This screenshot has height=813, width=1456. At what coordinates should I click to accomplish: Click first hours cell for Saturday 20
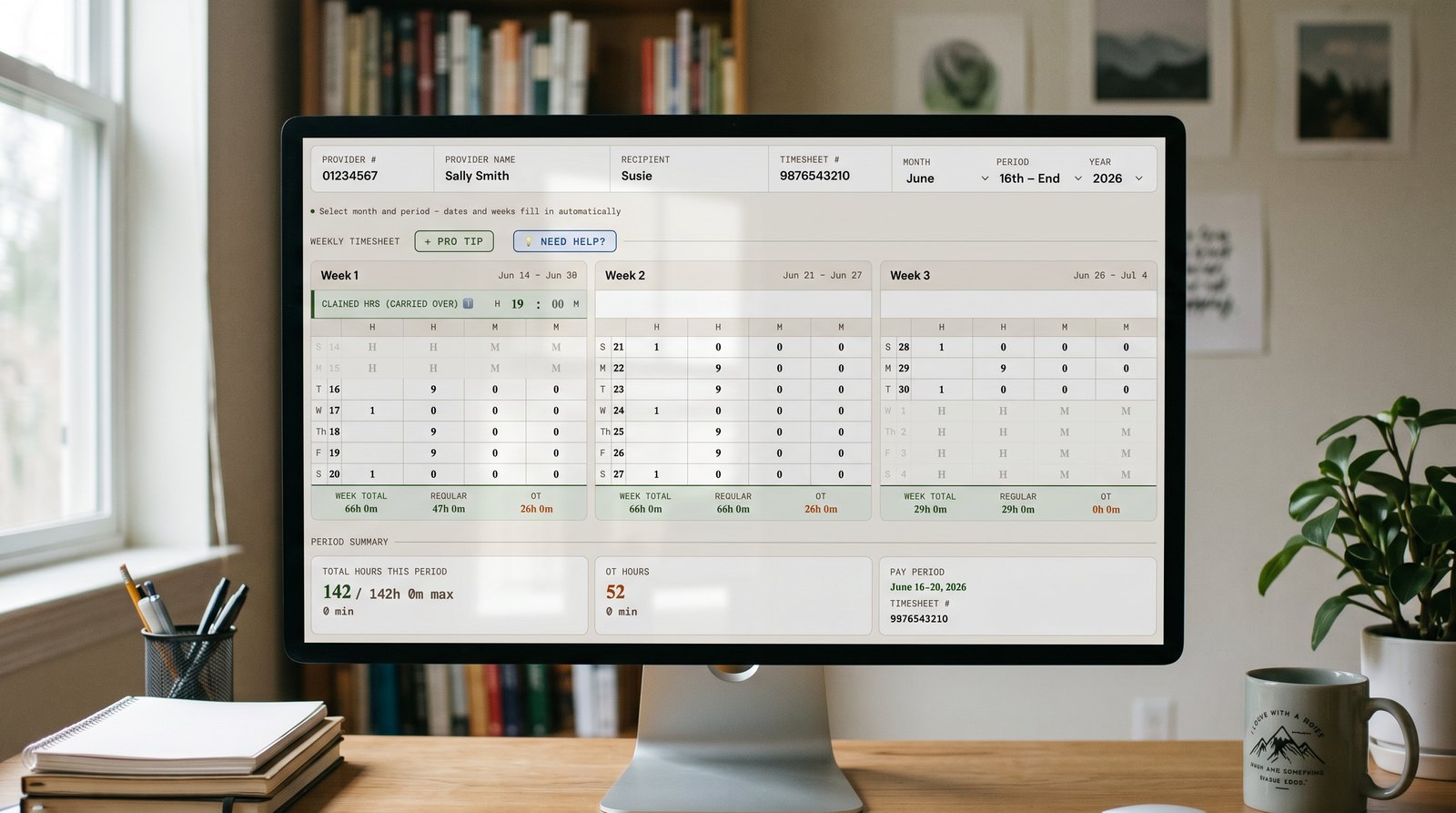pyautogui.click(x=372, y=474)
